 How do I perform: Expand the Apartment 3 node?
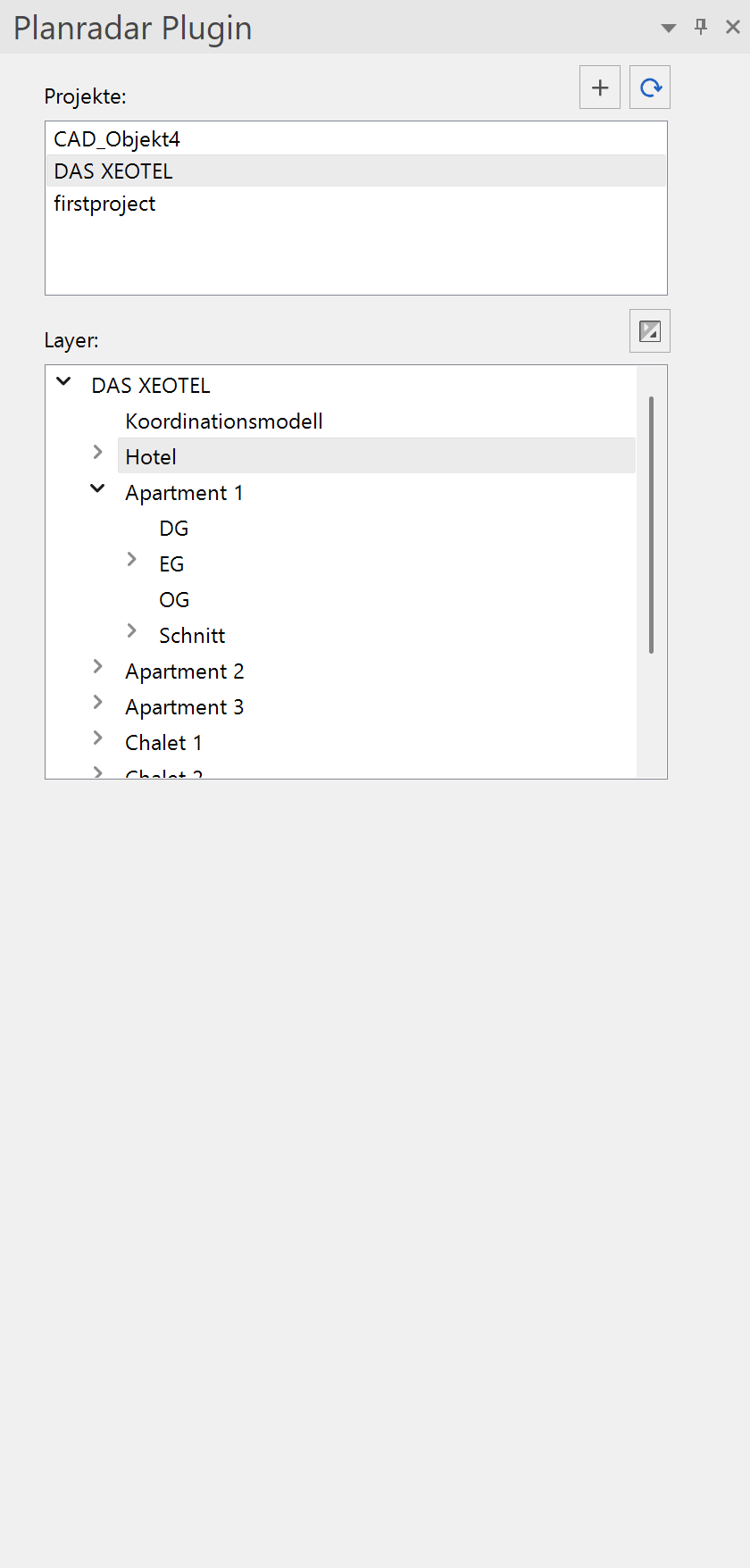pos(98,703)
